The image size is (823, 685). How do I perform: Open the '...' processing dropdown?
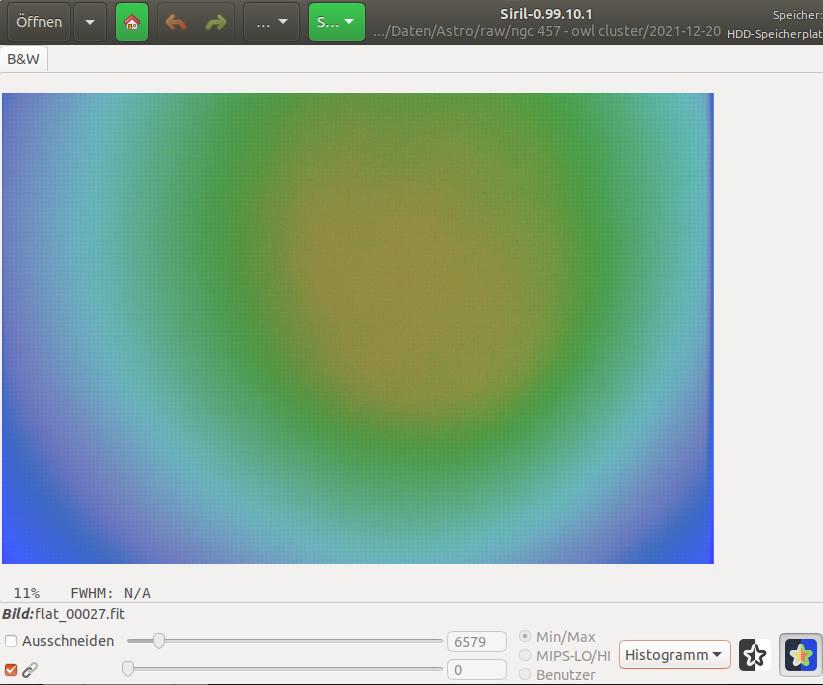[271, 22]
